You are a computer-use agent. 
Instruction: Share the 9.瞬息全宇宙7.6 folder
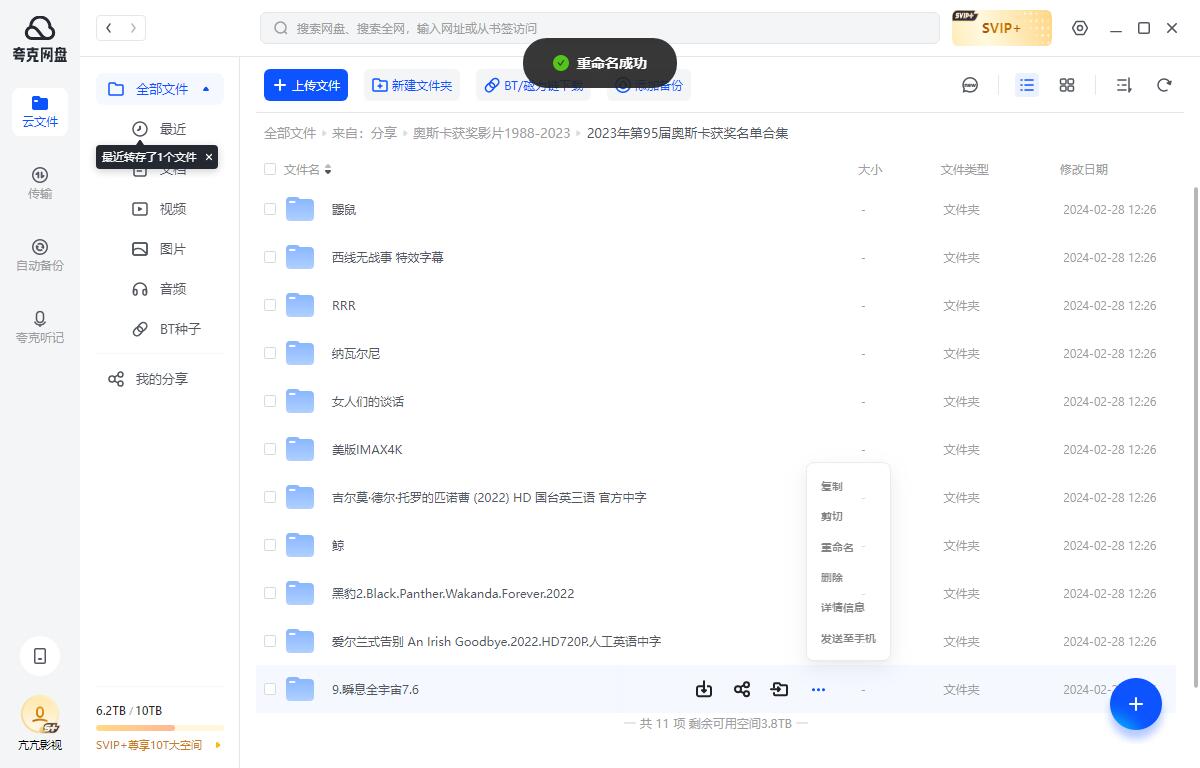(x=742, y=689)
